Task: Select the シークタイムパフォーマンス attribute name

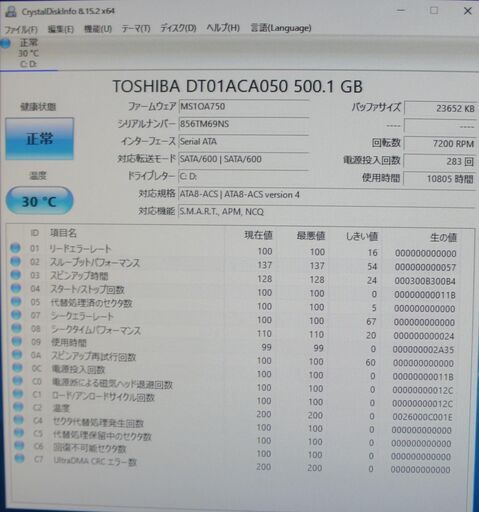Action: click(x=96, y=330)
